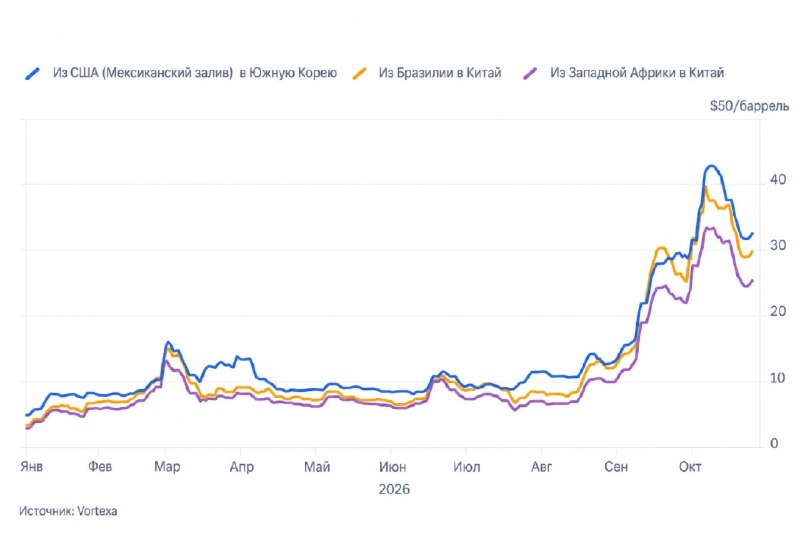Toggle the US Gulf to South Korea series legend
This screenshot has width=800, height=533.
(x=182, y=73)
